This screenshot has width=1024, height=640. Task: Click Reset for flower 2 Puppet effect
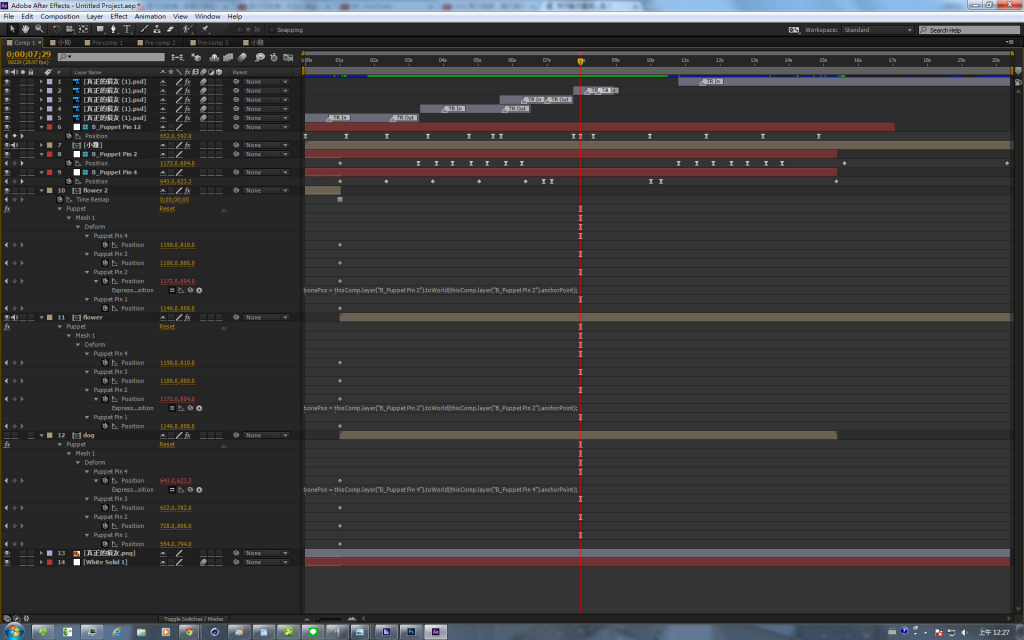[x=167, y=209]
